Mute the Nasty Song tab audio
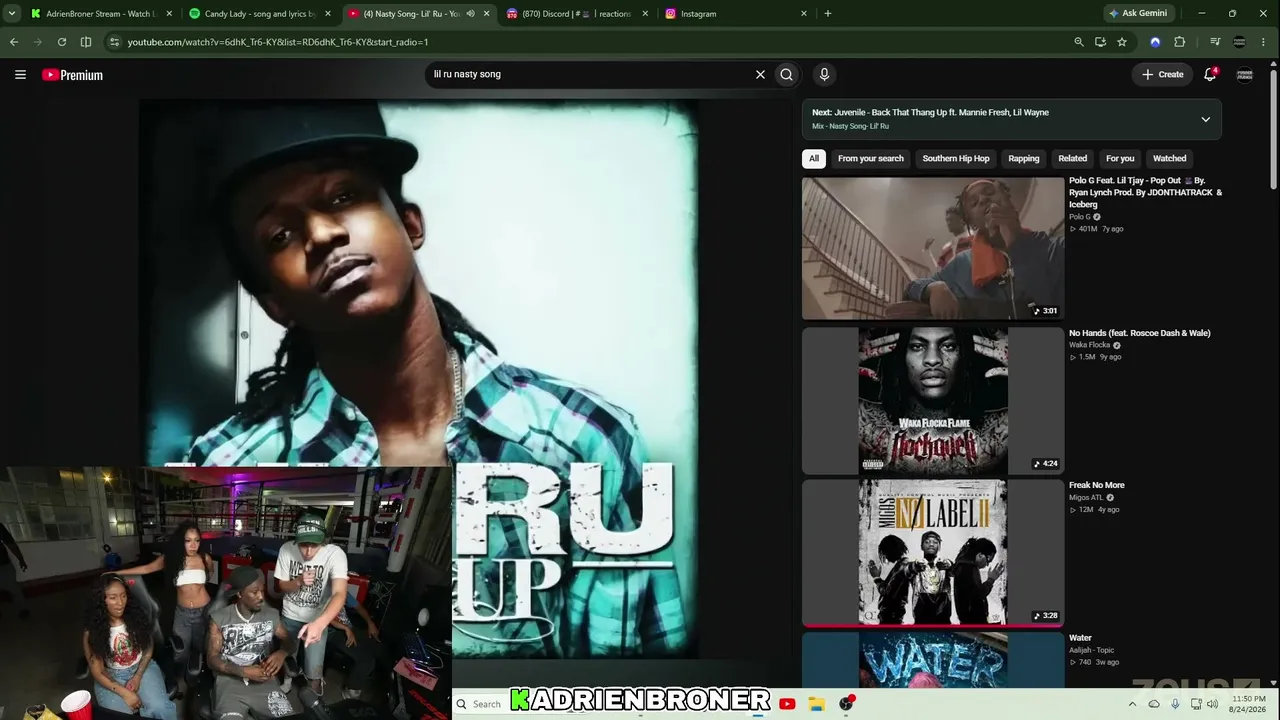The width and height of the screenshot is (1280, 720). click(x=470, y=14)
